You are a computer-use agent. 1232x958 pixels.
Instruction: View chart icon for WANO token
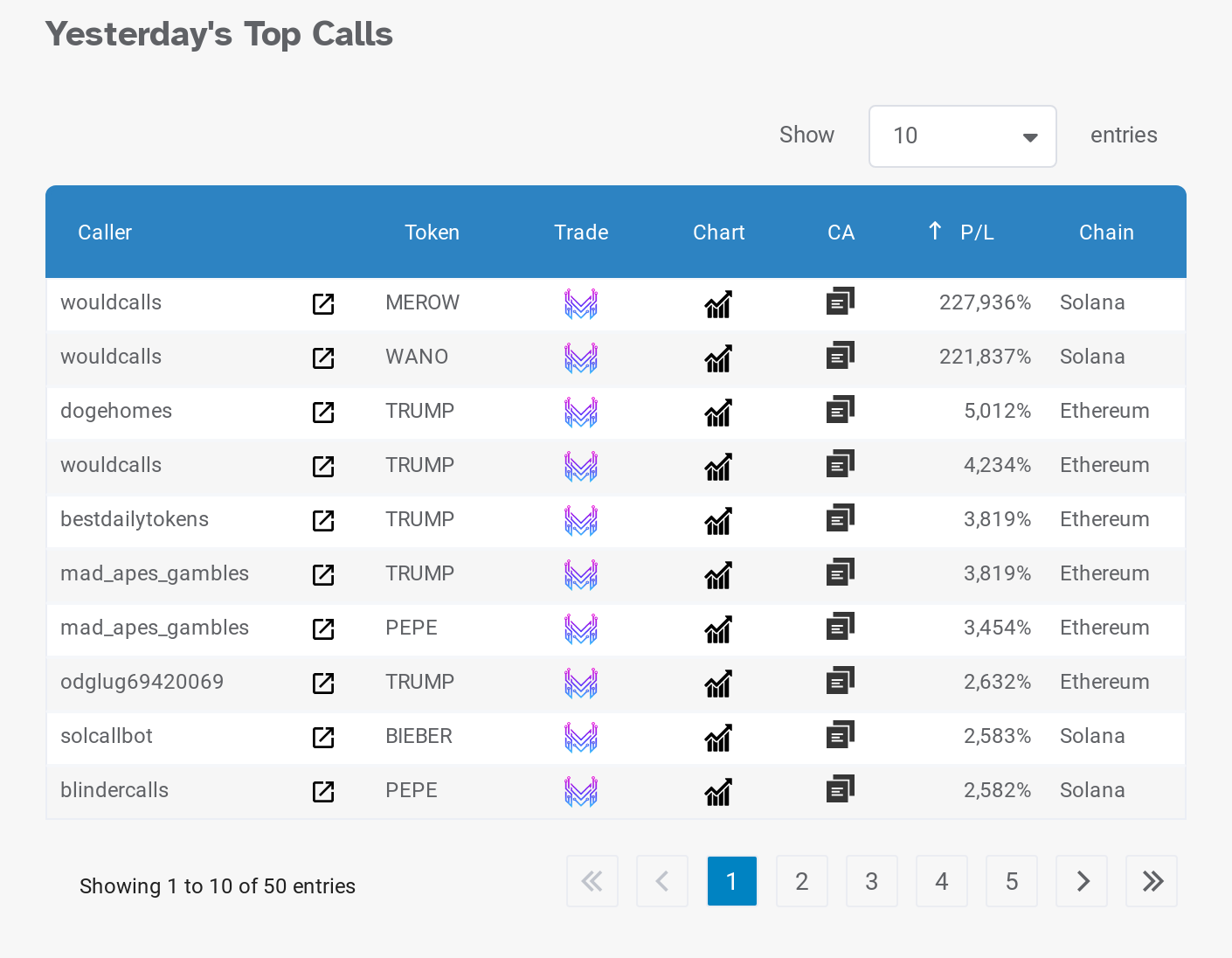718,358
